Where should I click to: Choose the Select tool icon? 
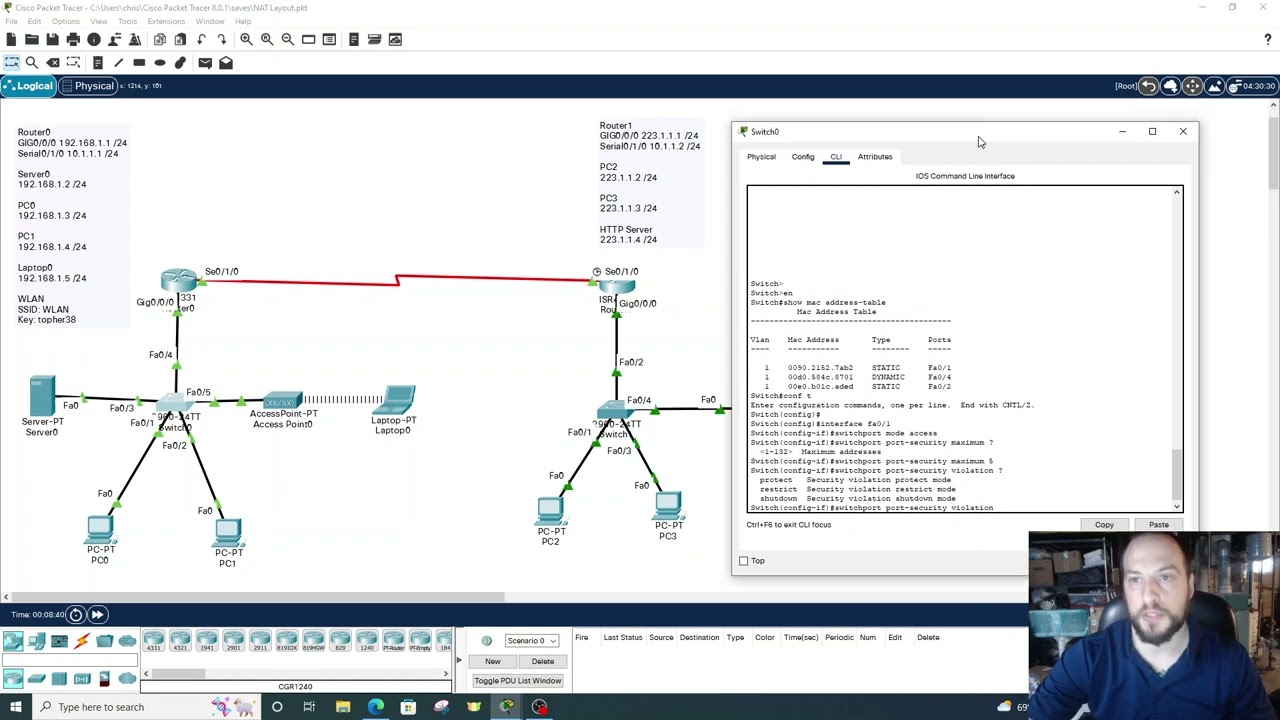tap(11, 62)
